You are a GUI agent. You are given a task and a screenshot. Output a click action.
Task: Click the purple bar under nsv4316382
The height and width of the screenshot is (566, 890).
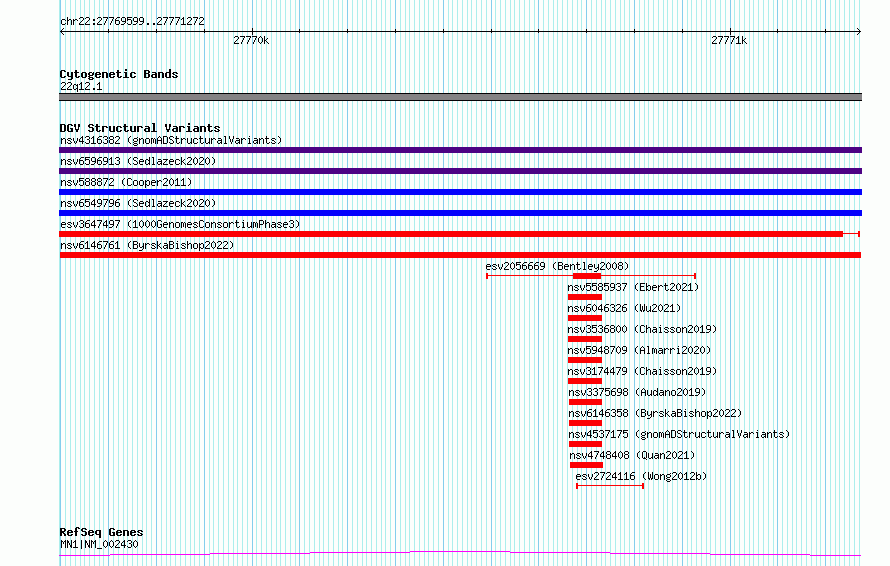[x=460, y=150]
